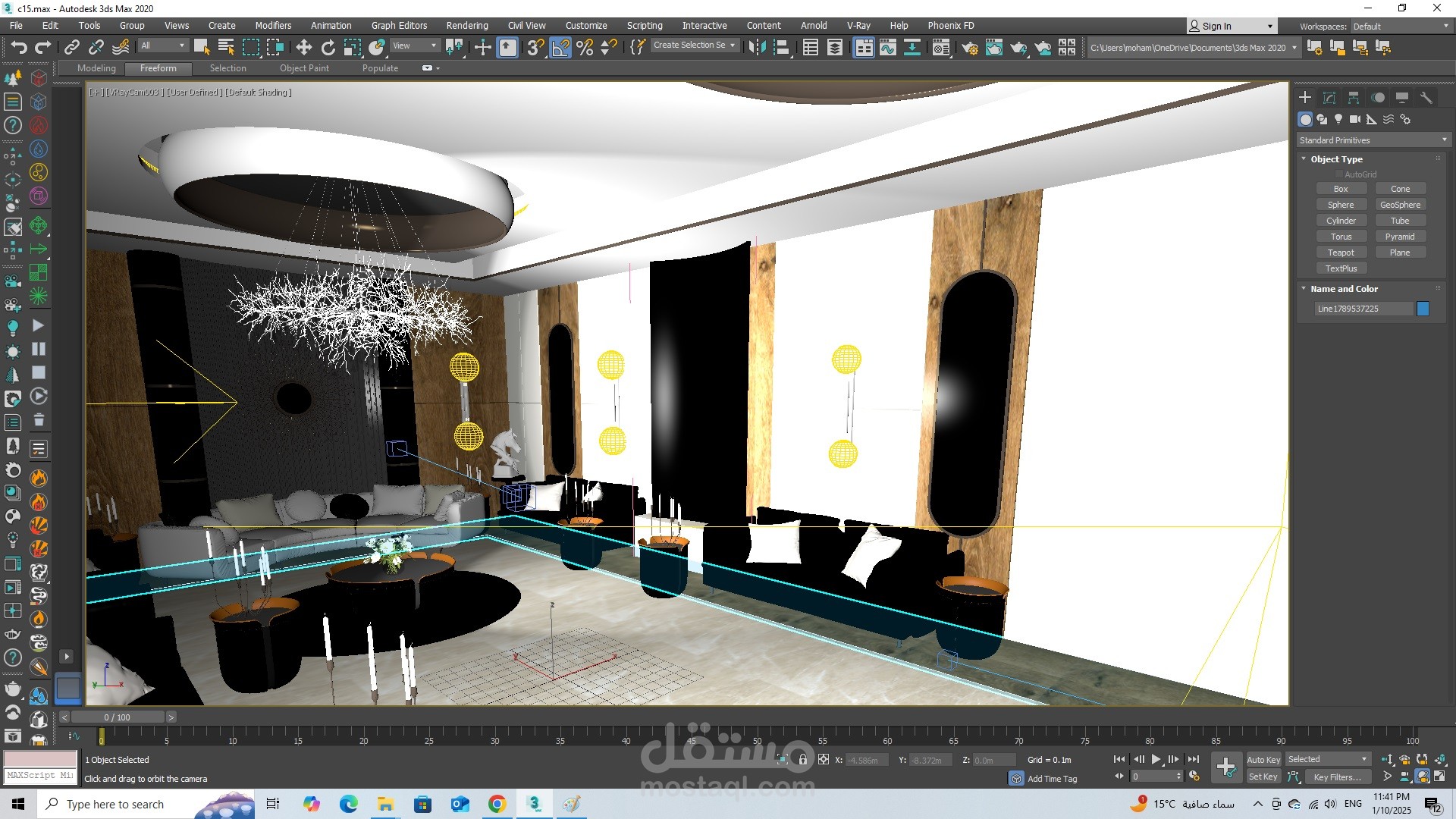This screenshot has width=1456, height=819.
Task: Enable Auto Key animation mode
Action: pos(1263,759)
